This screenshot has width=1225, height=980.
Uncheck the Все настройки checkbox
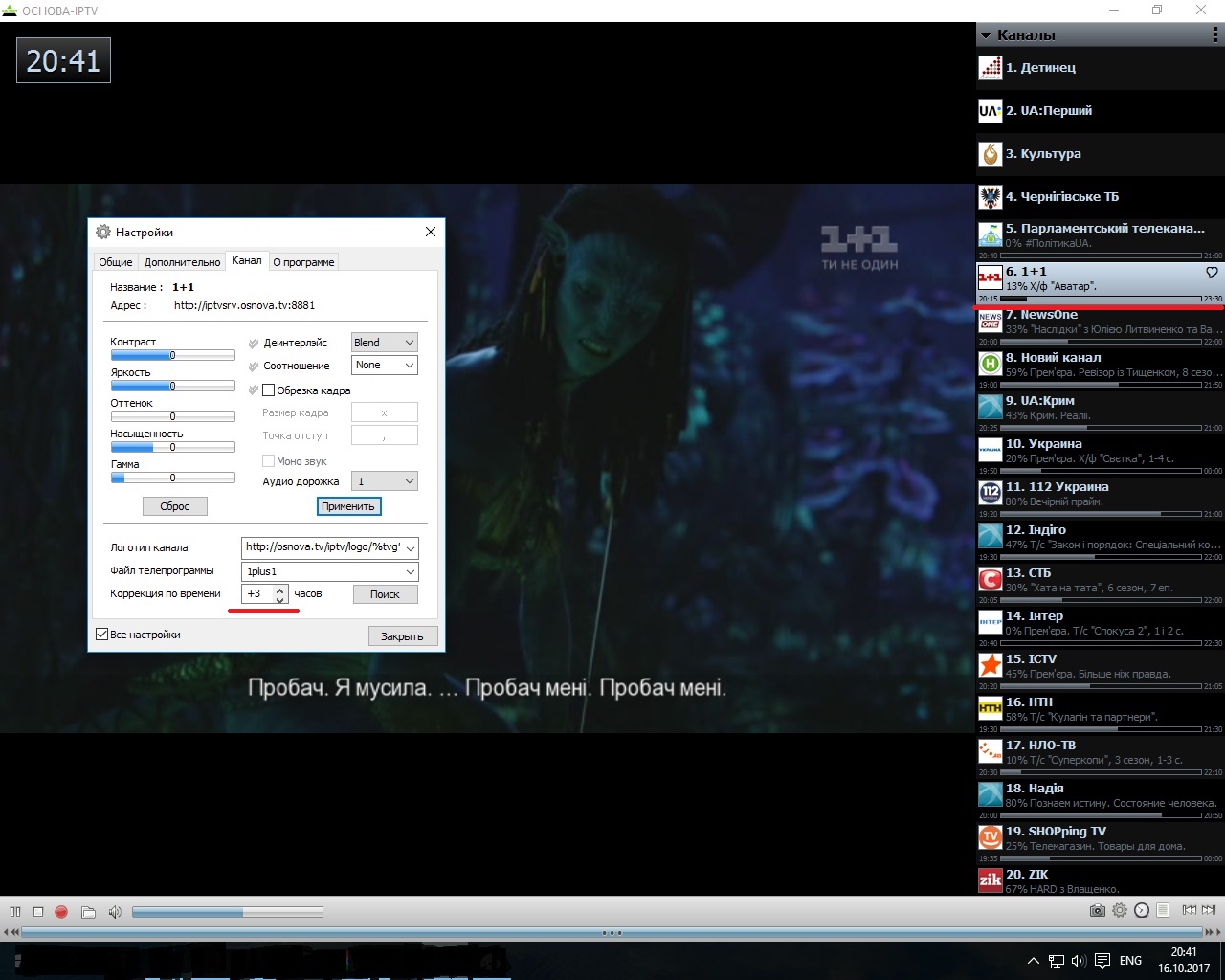[102, 635]
